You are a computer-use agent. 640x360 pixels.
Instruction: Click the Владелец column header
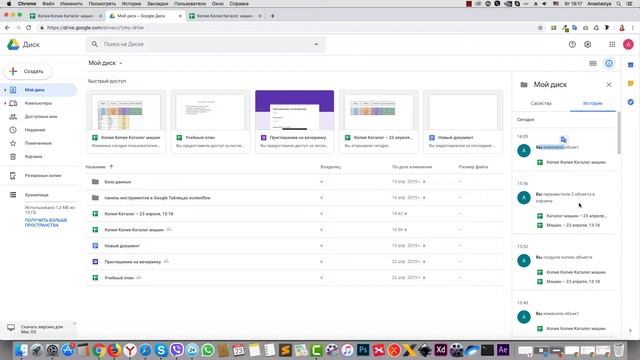click(x=331, y=167)
